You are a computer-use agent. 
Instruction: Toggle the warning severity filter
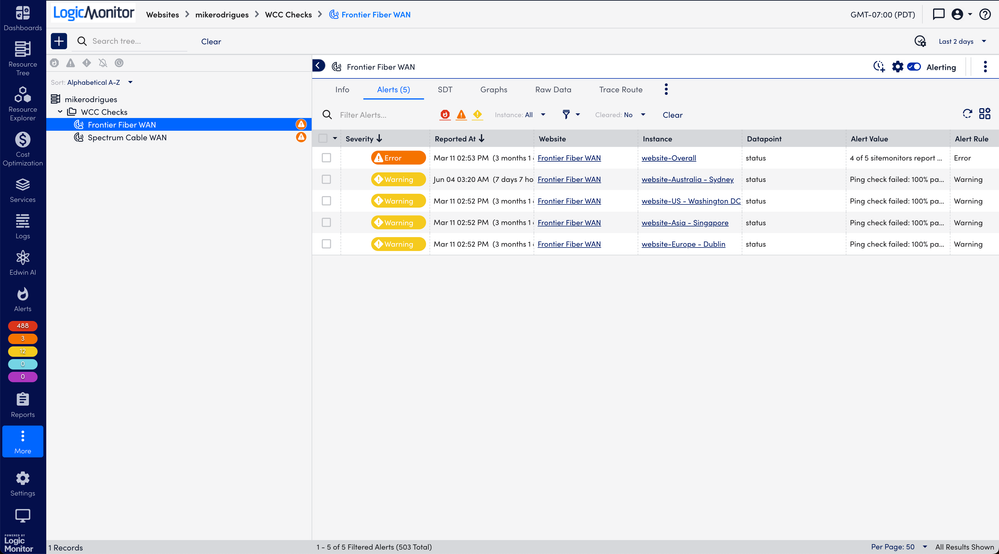coord(477,115)
